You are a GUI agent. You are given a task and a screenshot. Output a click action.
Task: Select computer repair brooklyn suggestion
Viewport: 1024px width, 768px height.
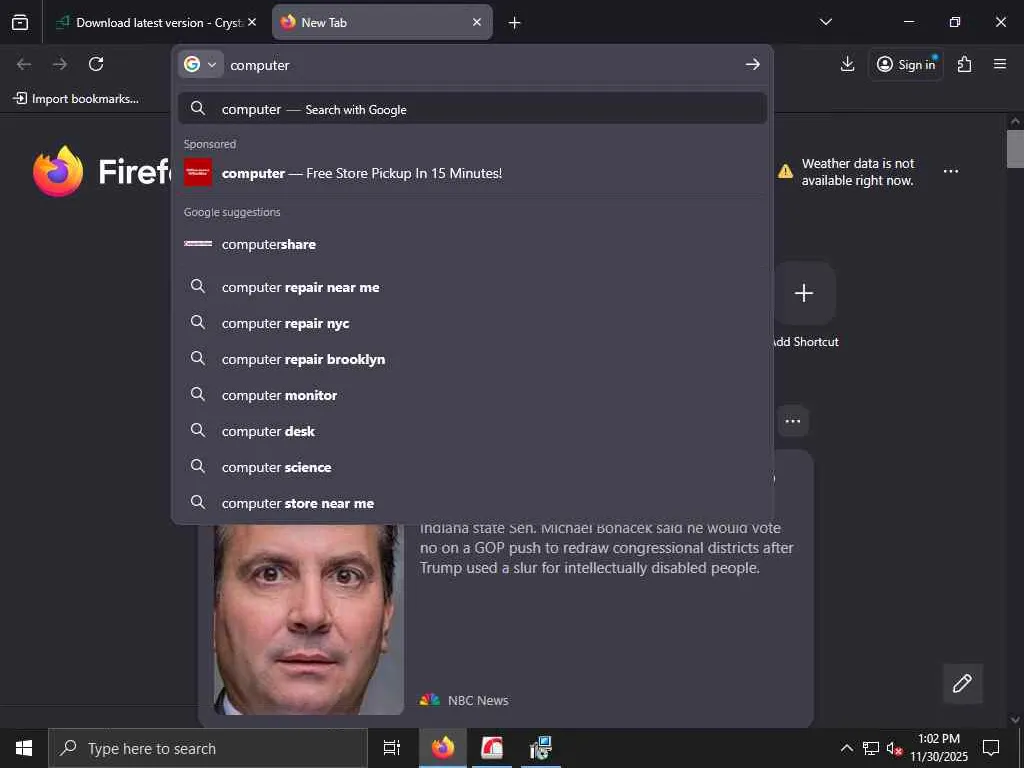pos(472,359)
